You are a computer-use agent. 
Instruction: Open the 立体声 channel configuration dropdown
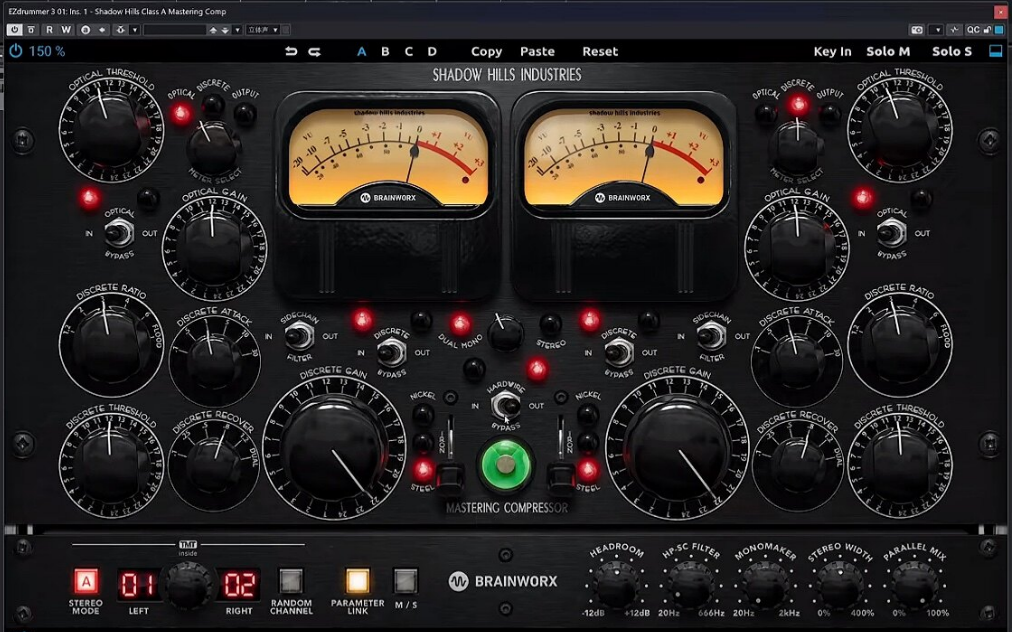(263, 30)
